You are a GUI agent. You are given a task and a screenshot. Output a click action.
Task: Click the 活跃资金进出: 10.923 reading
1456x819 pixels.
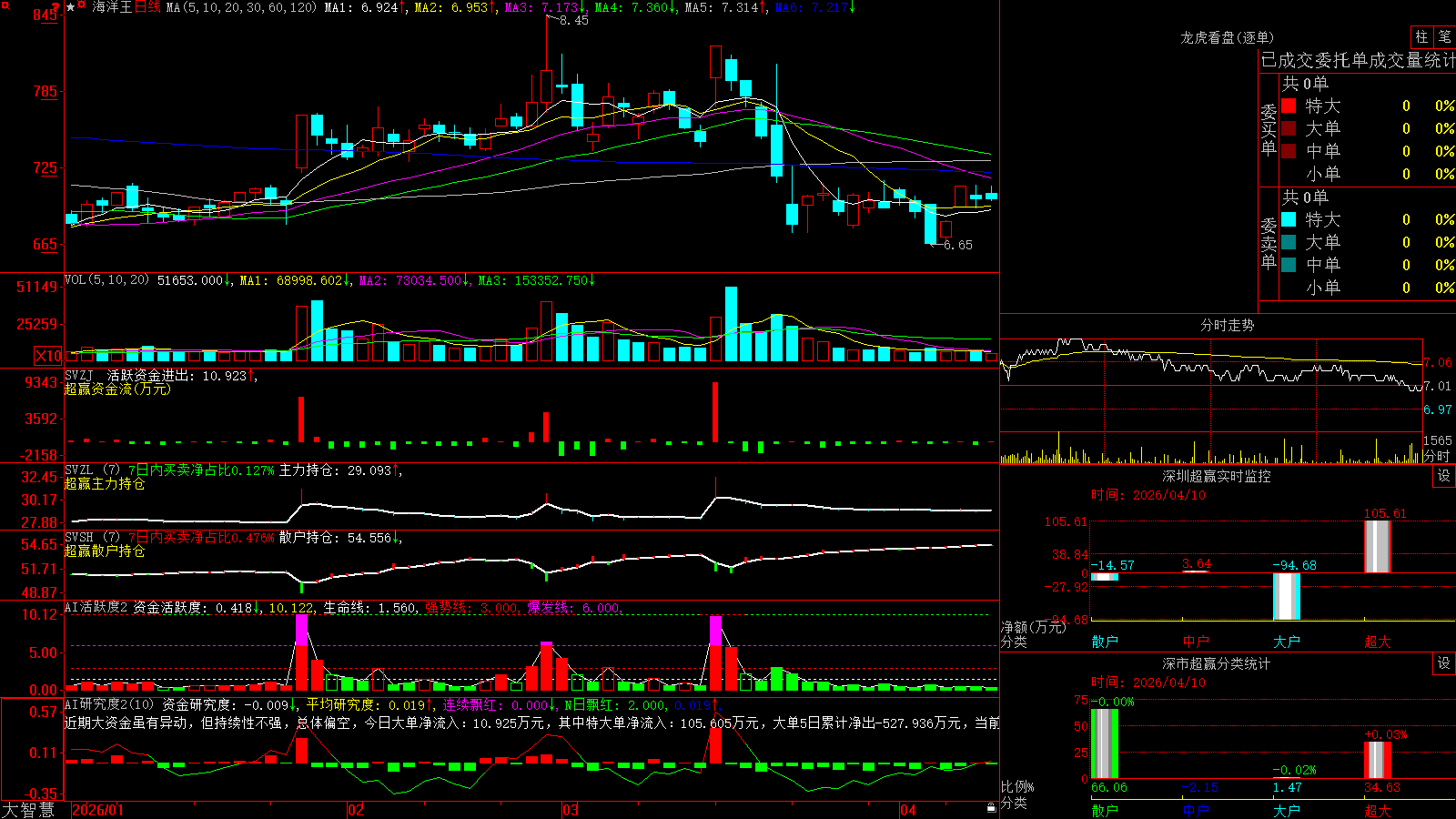(x=177, y=376)
